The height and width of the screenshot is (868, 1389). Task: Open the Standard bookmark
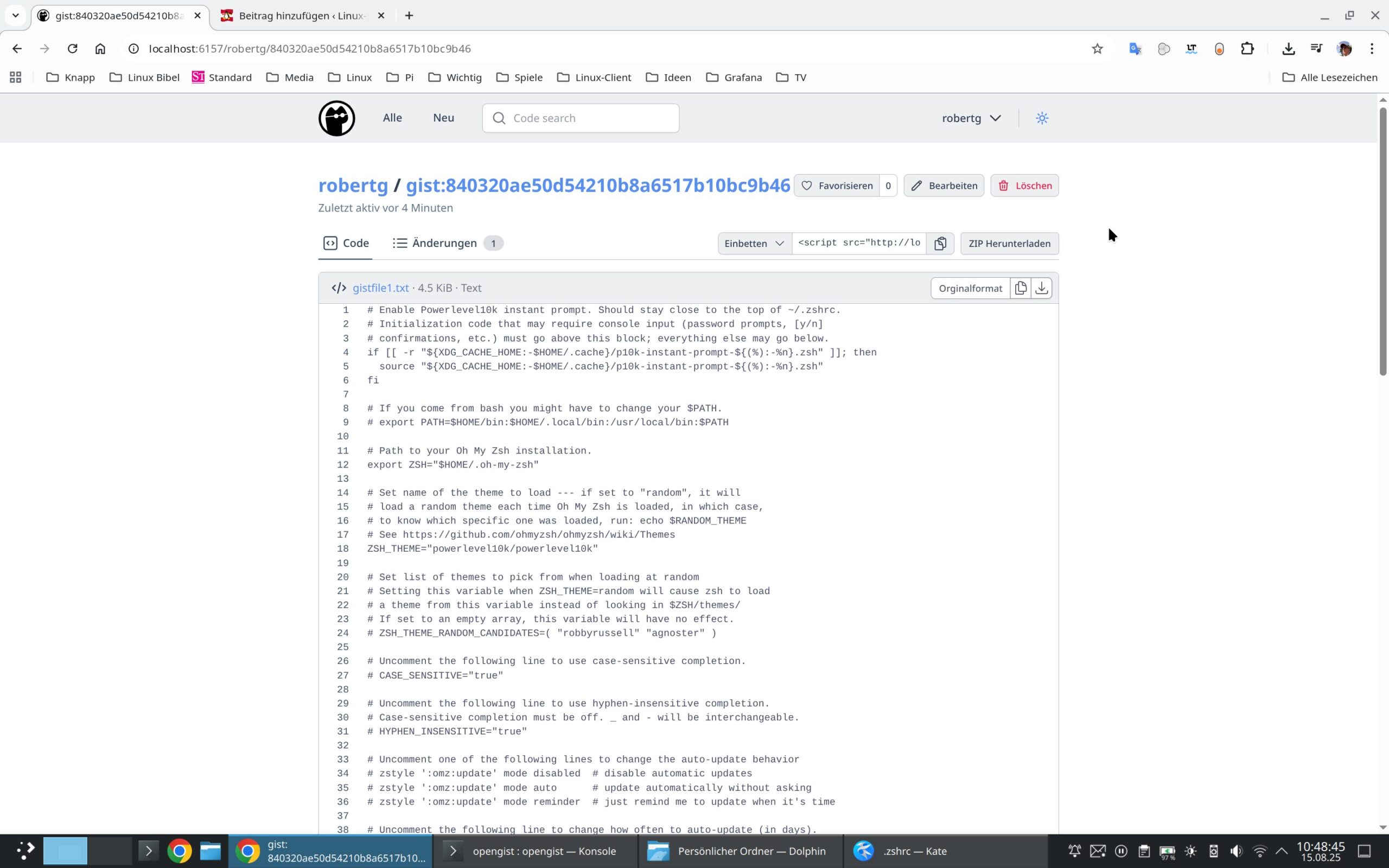click(222, 78)
